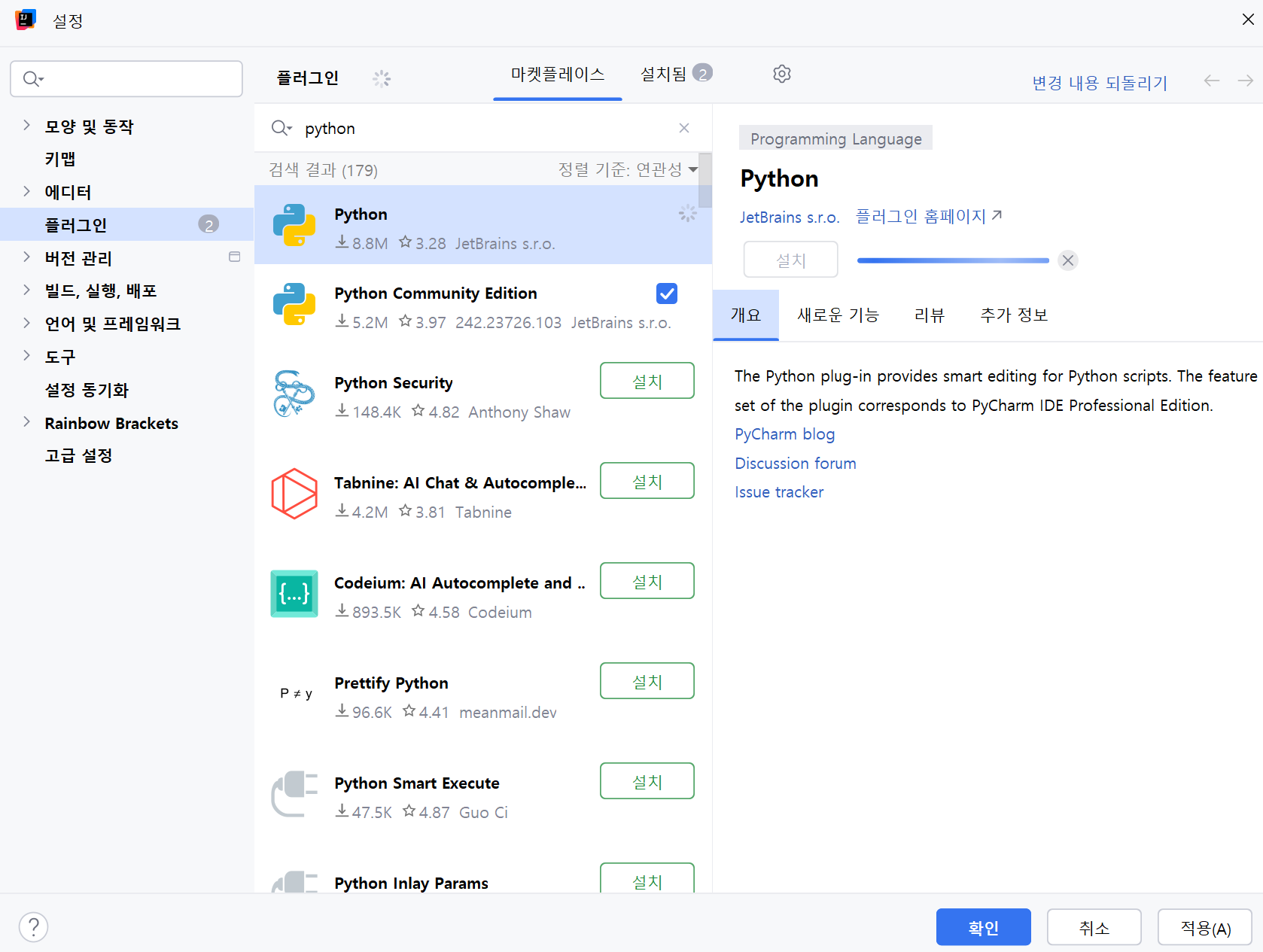Open the PyCharm blog link
The height and width of the screenshot is (952, 1263).
784,434
